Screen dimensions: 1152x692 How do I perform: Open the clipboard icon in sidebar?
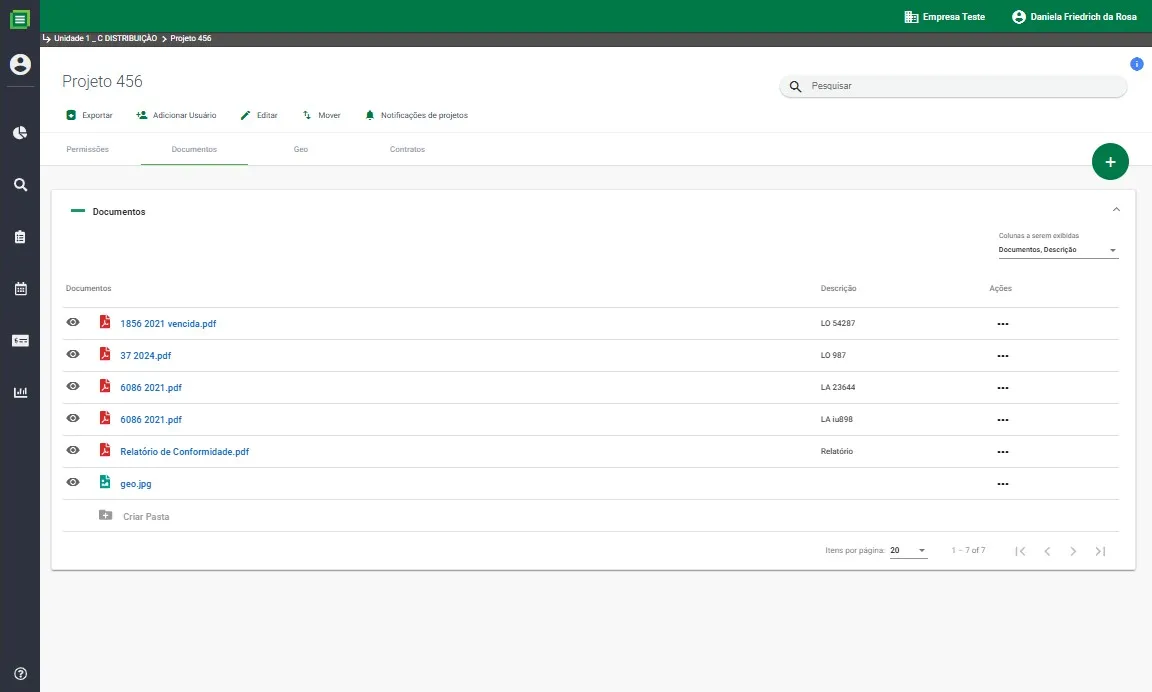click(21, 237)
